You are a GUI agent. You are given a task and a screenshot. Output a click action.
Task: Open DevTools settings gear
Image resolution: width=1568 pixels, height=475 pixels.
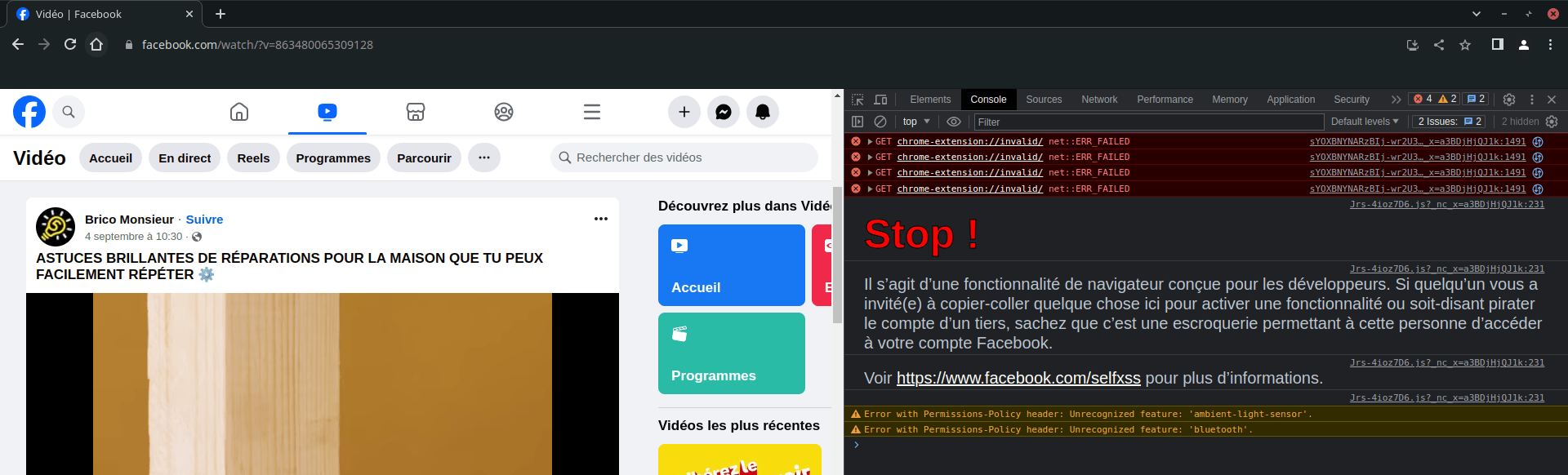tap(1509, 100)
